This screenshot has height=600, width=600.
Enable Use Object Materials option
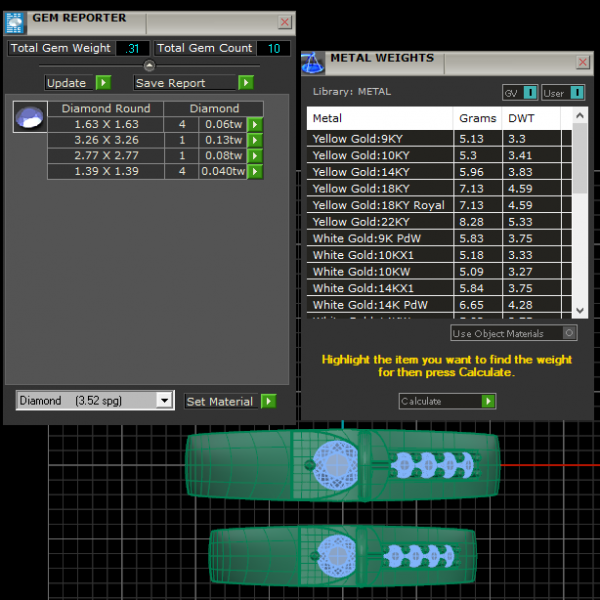click(570, 333)
